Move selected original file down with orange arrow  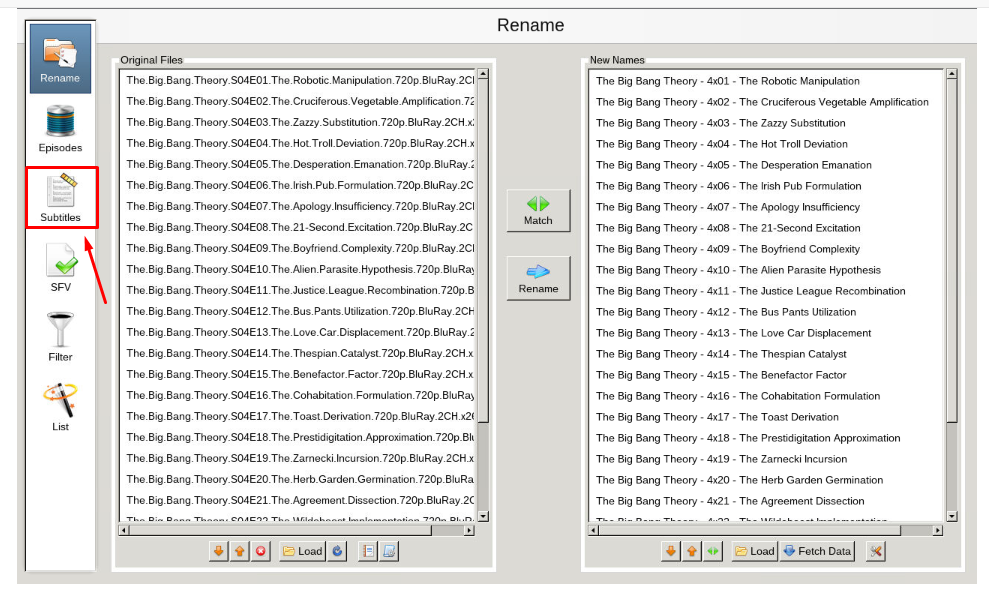point(218,550)
